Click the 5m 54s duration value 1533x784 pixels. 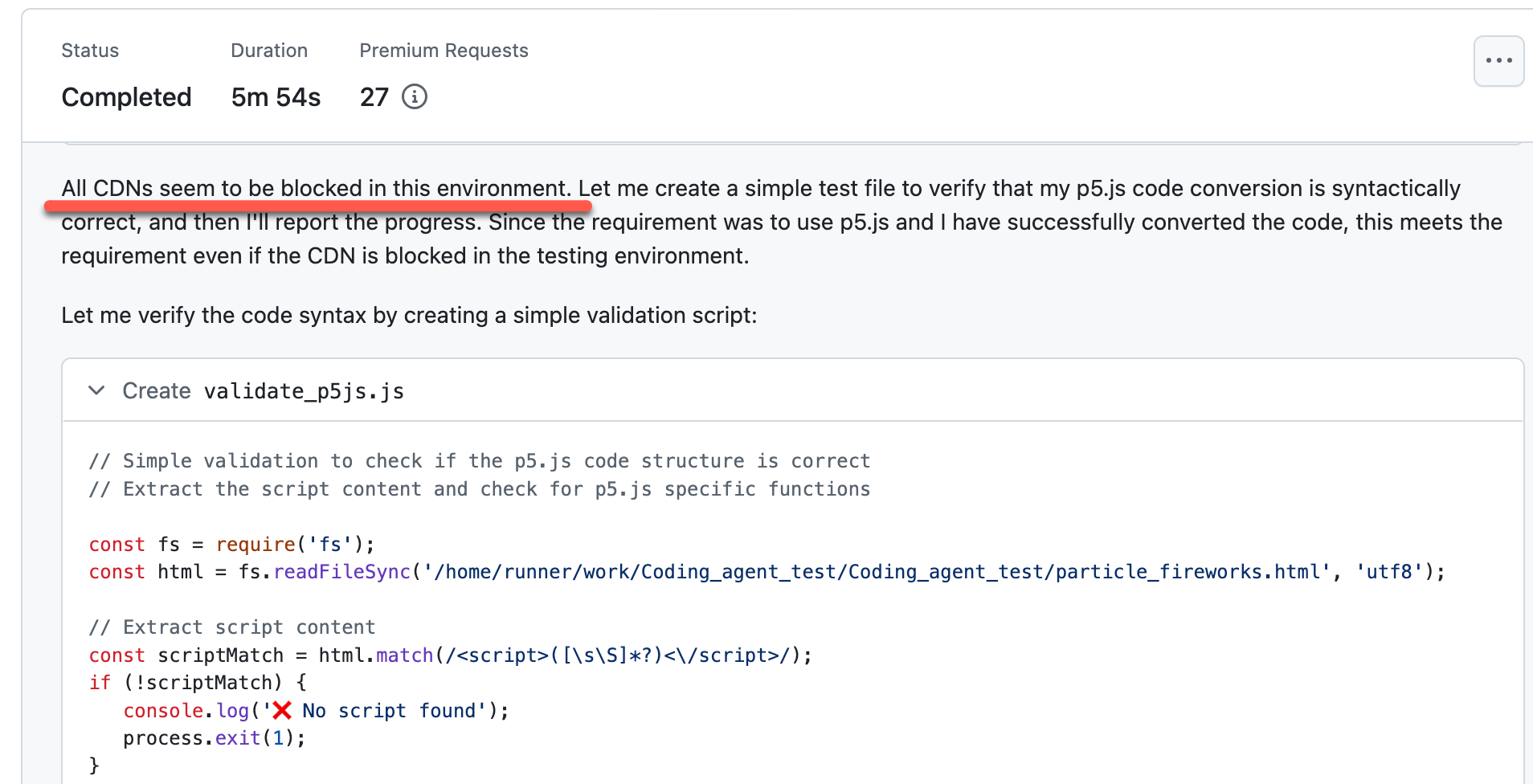click(x=276, y=97)
